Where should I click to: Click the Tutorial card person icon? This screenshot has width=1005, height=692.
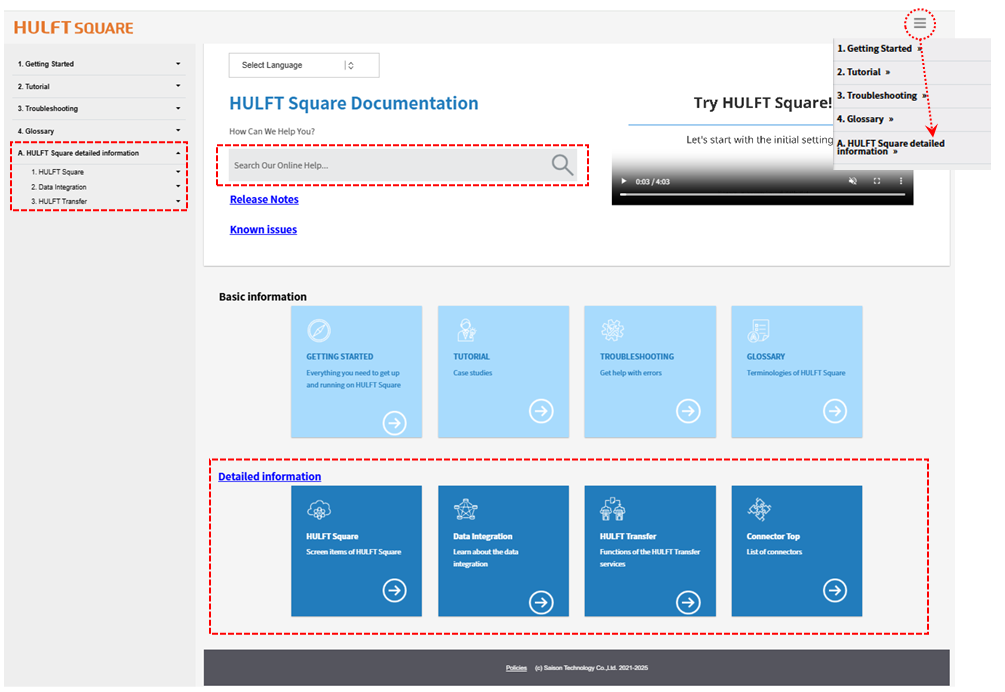[x=466, y=331]
